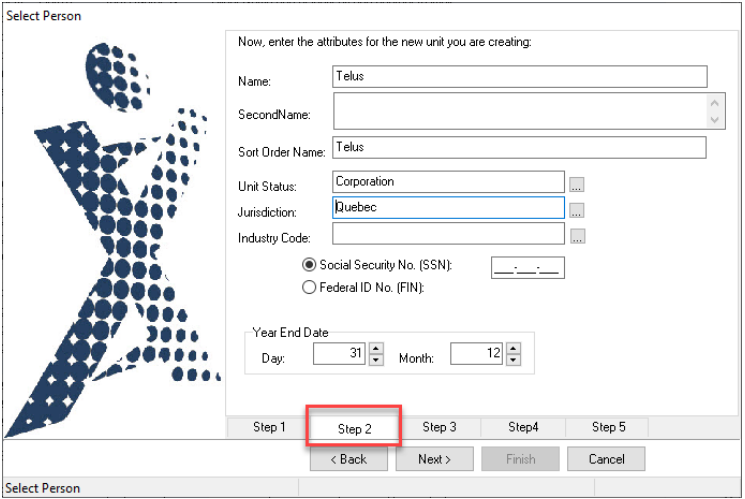This screenshot has height=499, width=745.
Task: Focus the SSN number input box
Action: pyautogui.click(x=527, y=268)
